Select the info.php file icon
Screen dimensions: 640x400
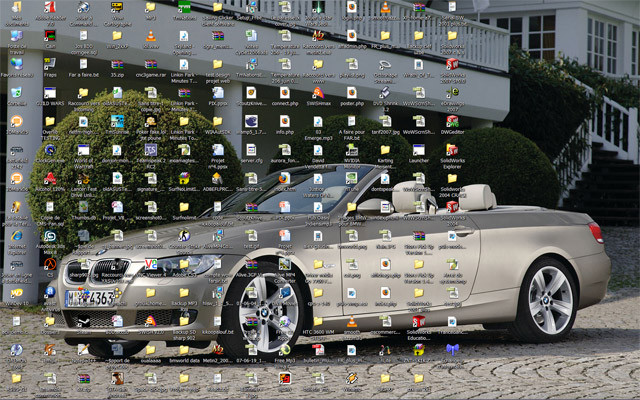(x=284, y=121)
